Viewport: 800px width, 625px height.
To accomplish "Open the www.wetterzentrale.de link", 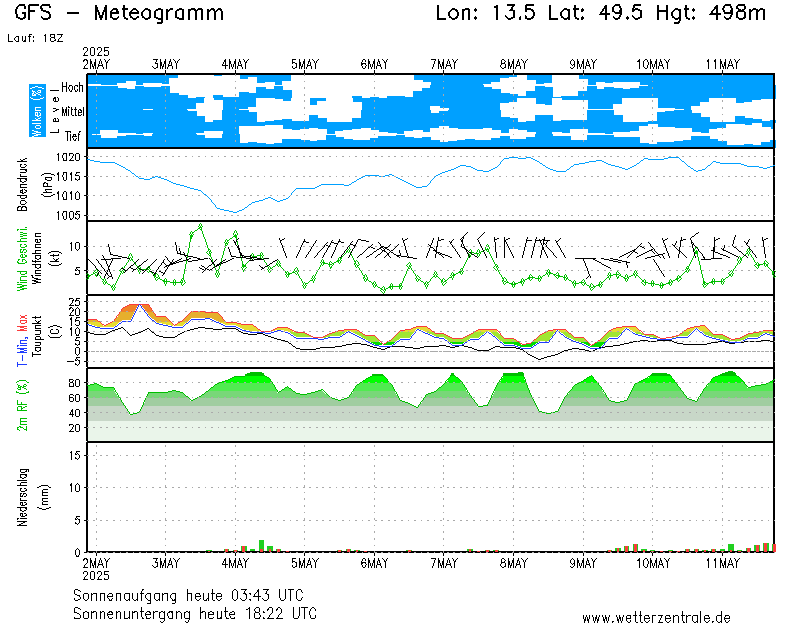I will pyautogui.click(x=656, y=618).
